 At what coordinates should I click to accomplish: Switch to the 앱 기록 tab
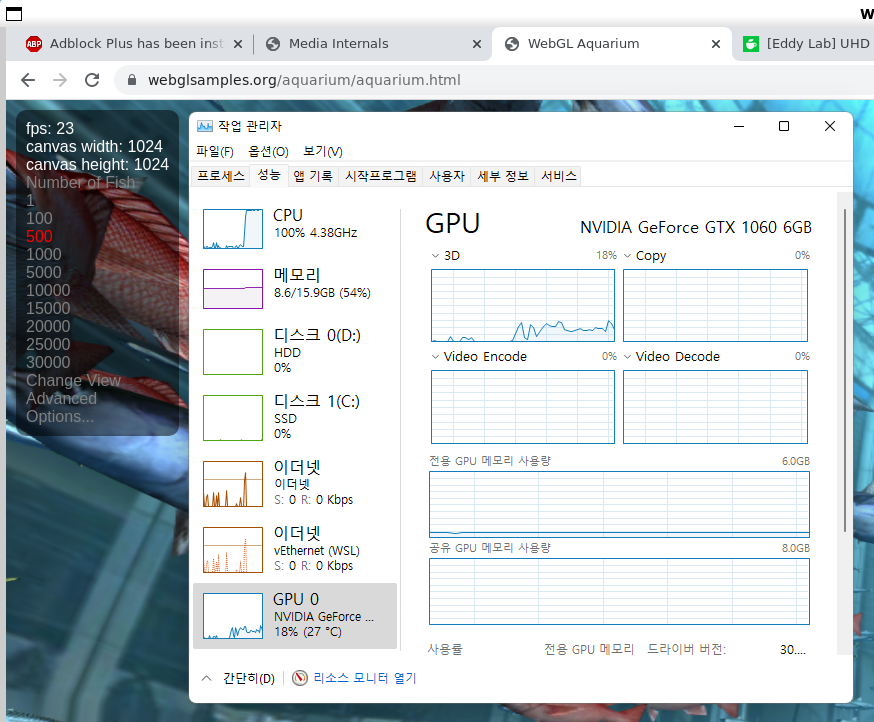pyautogui.click(x=313, y=176)
